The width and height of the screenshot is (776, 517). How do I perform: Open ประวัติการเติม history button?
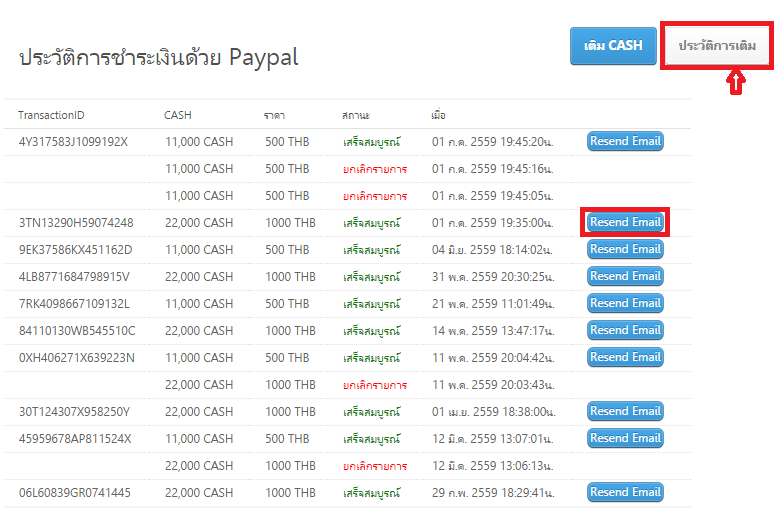717,46
